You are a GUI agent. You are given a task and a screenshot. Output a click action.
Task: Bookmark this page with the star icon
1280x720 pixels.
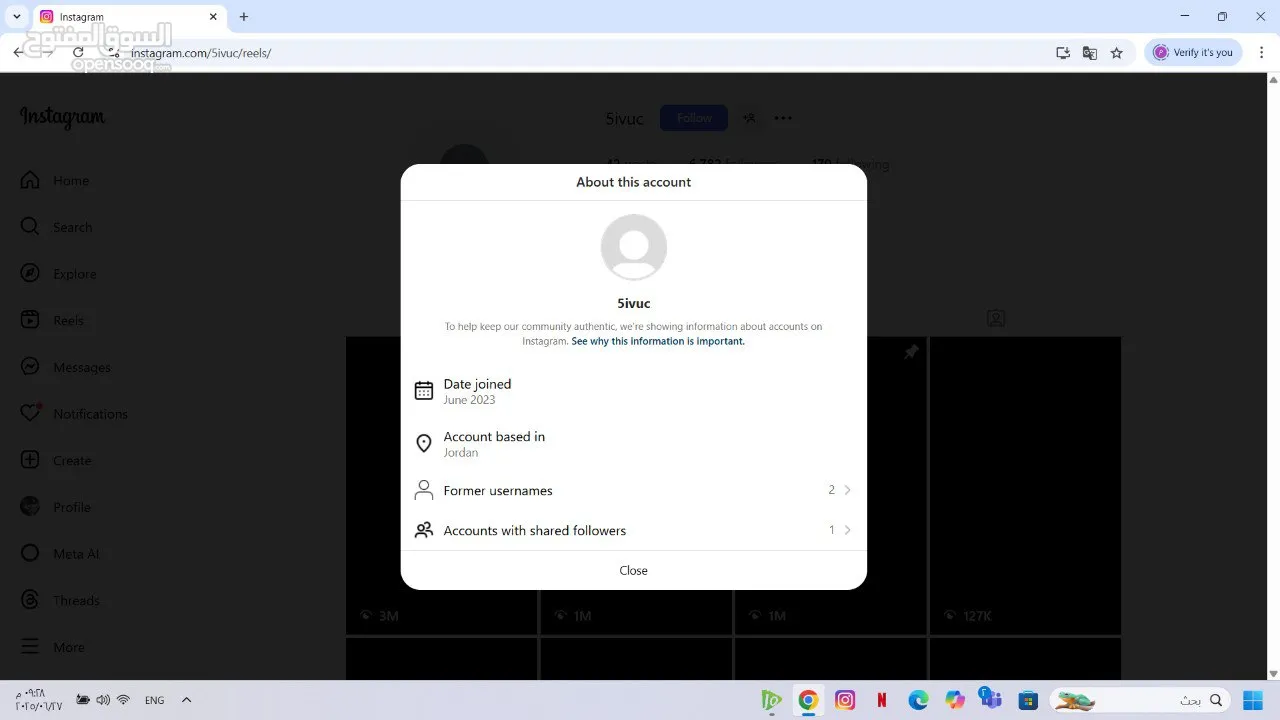tap(1117, 53)
